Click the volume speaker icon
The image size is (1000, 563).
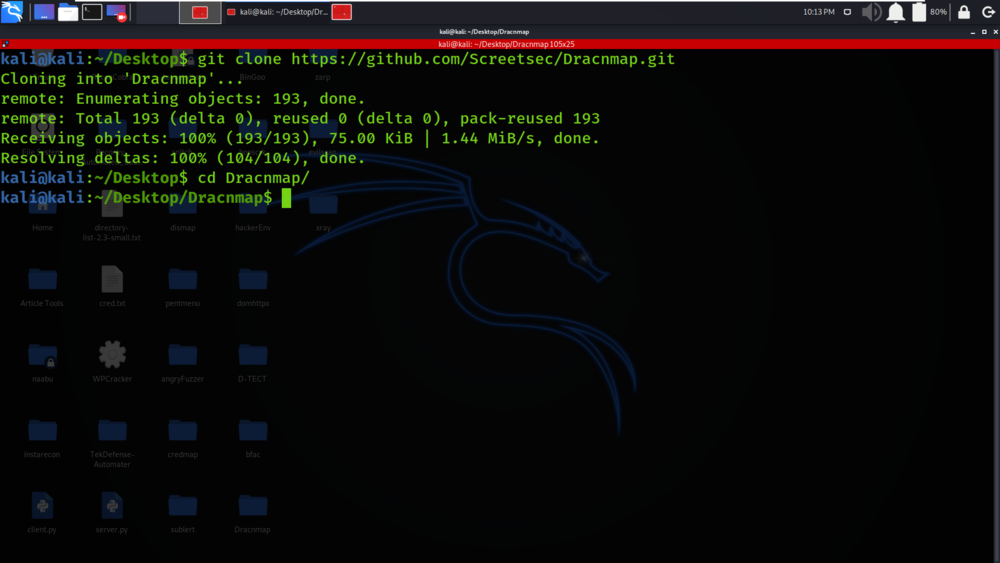pos(871,12)
